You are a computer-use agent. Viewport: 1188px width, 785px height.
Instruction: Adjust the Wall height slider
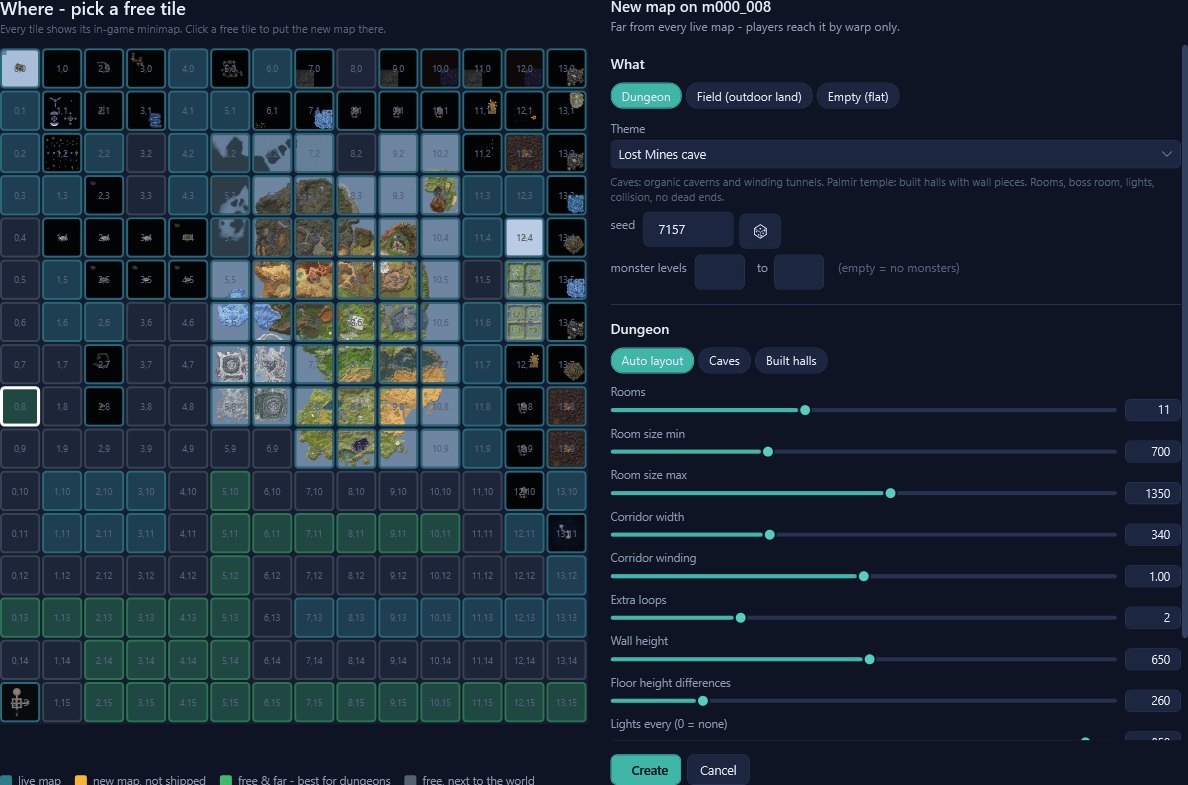pos(869,659)
